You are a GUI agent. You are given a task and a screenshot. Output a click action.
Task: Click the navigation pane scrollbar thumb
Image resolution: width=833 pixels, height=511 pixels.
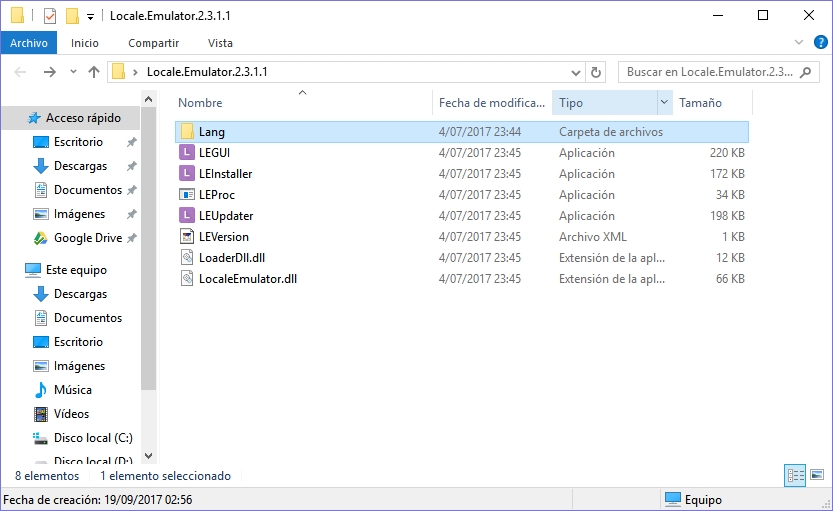click(149, 248)
